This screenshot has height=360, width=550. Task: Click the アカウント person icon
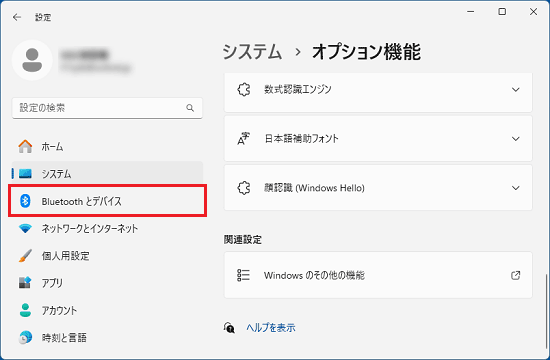25,310
